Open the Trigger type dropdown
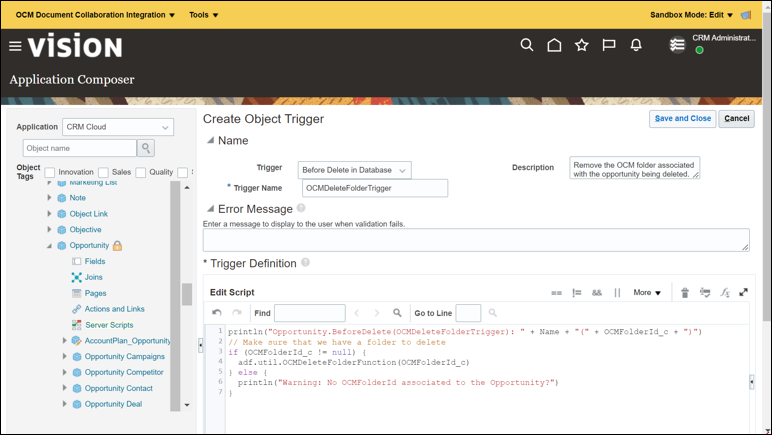This screenshot has height=435, width=772. coord(354,170)
